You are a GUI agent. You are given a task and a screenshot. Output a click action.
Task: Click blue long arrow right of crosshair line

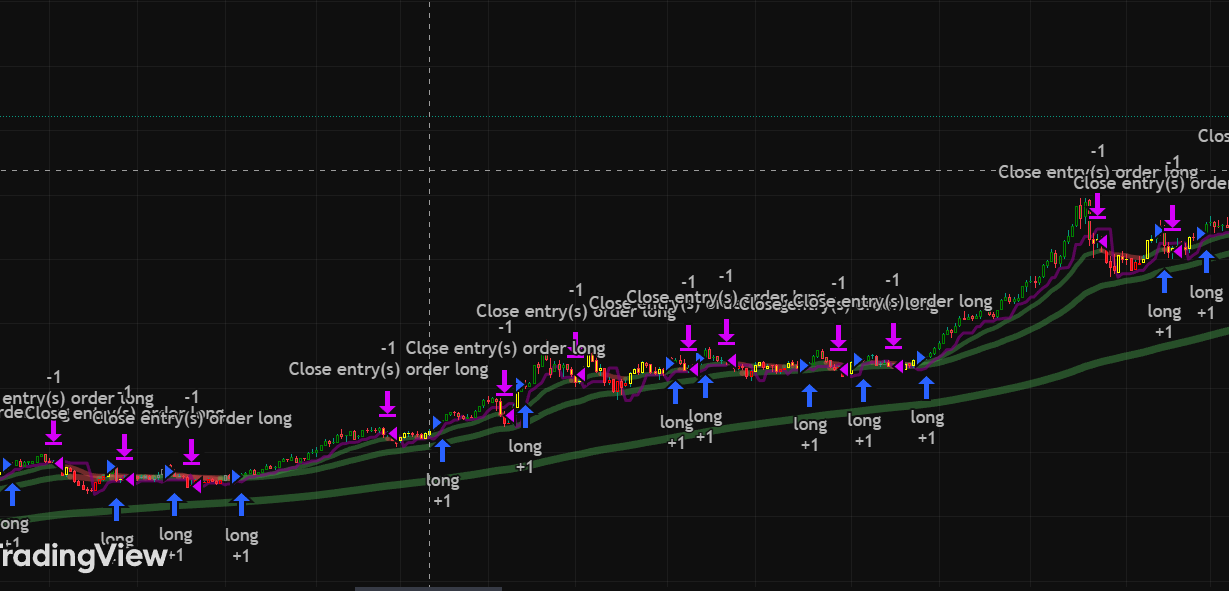[x=443, y=451]
